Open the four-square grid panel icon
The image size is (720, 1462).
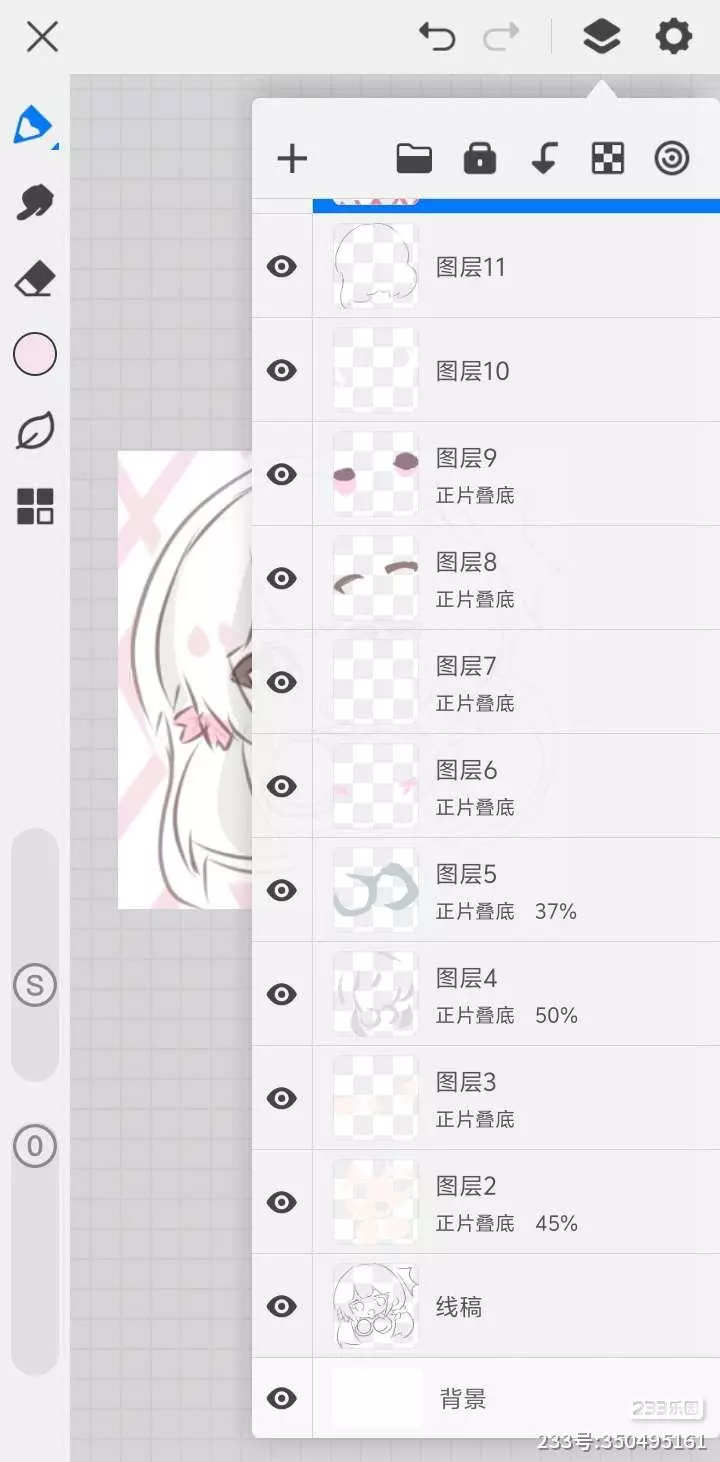(x=35, y=507)
